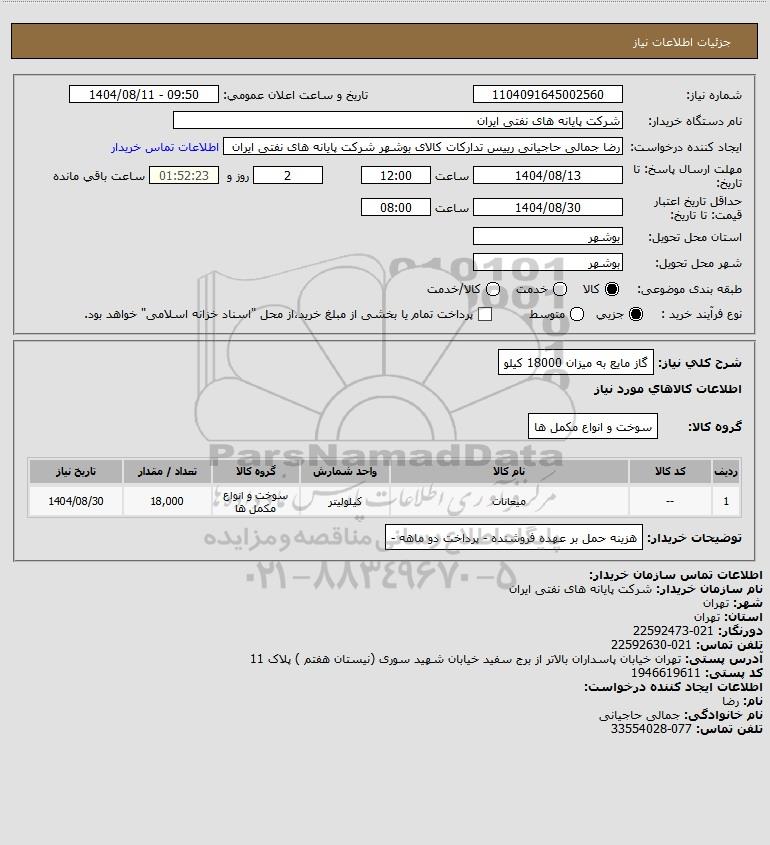Viewport: 770px width, 845px height.
Task: Click the remaining time countdown box
Action: (x=184, y=175)
